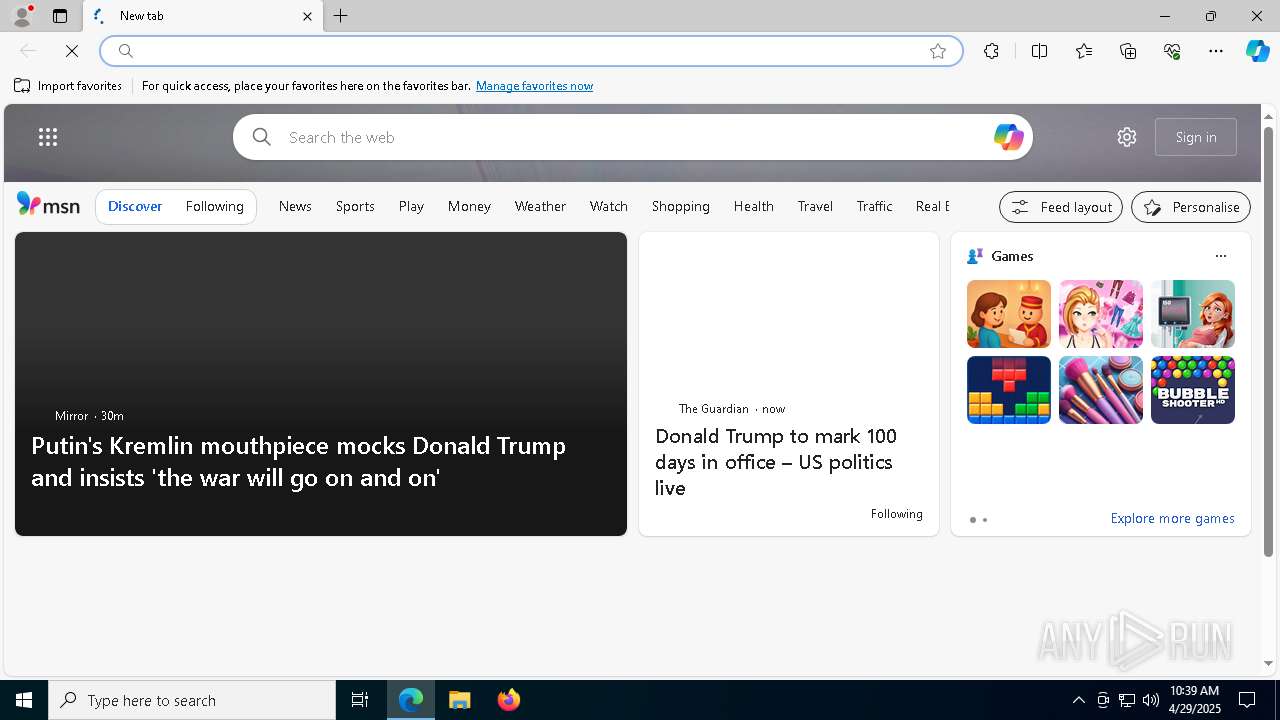Open Task View on taskbar
The image size is (1280, 720).
coord(360,700)
